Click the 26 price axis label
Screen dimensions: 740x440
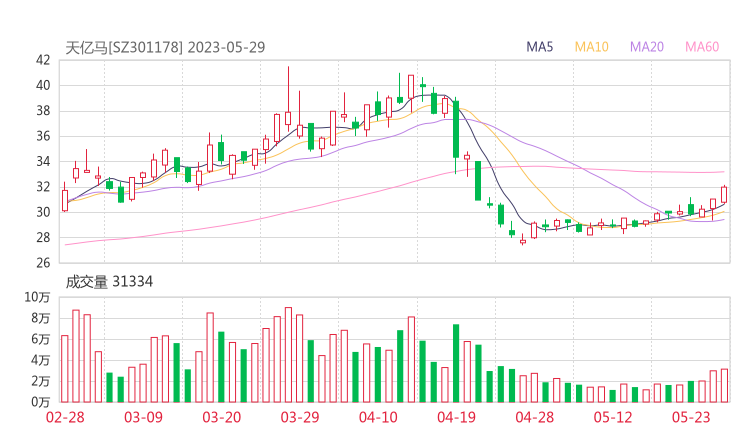pos(43,263)
